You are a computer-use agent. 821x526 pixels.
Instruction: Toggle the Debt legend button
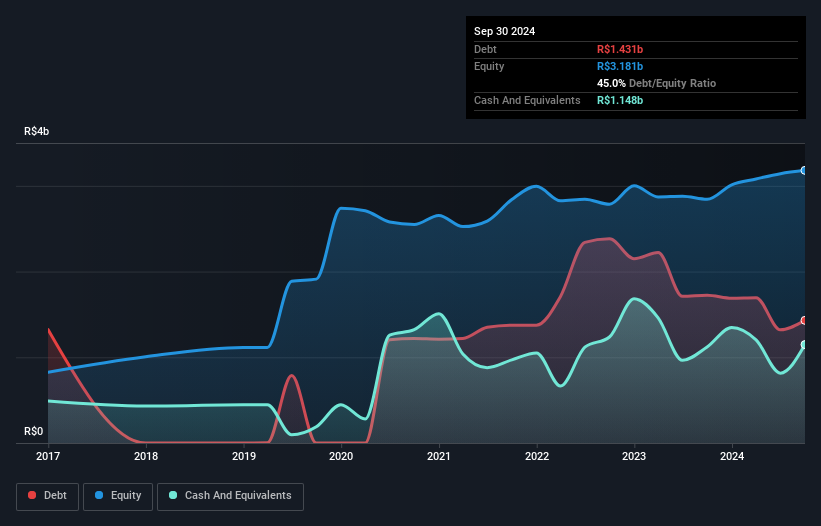click(x=47, y=496)
